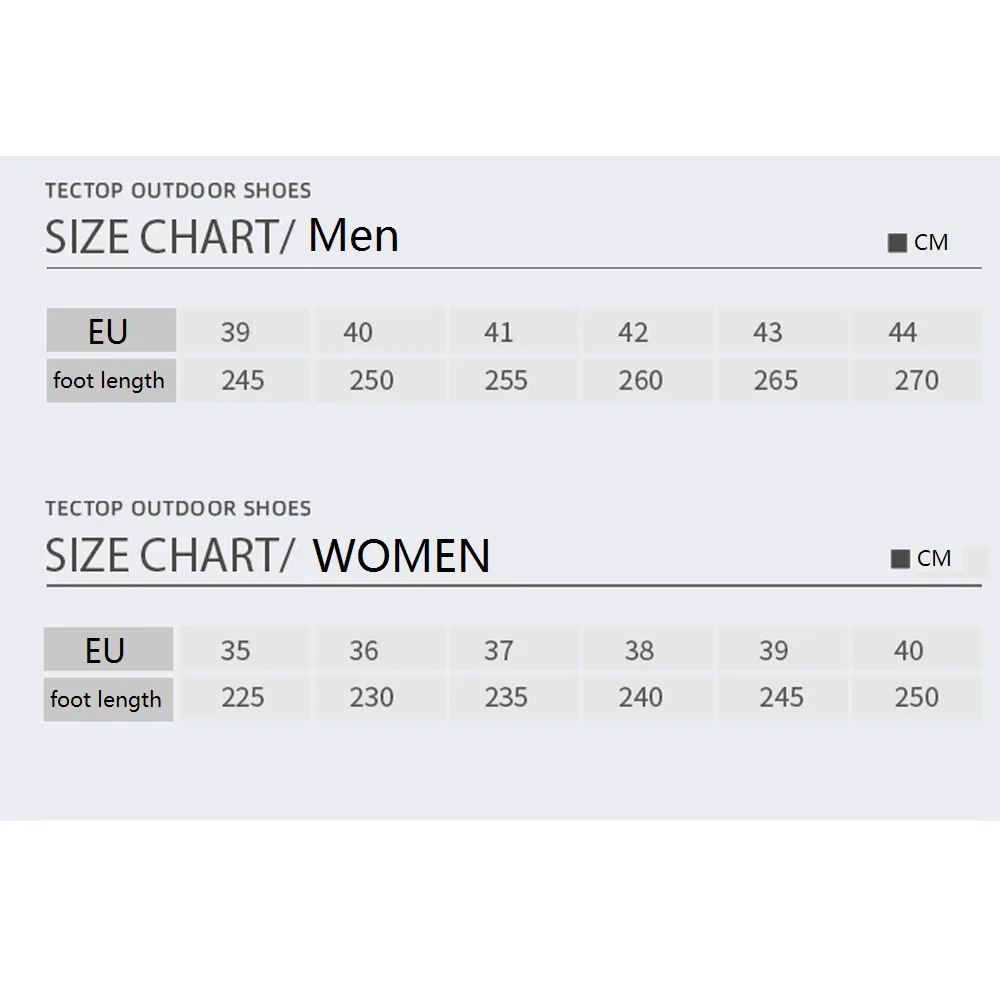Choose EU size 42 in Men chart
1000x1000 pixels.
point(633,332)
